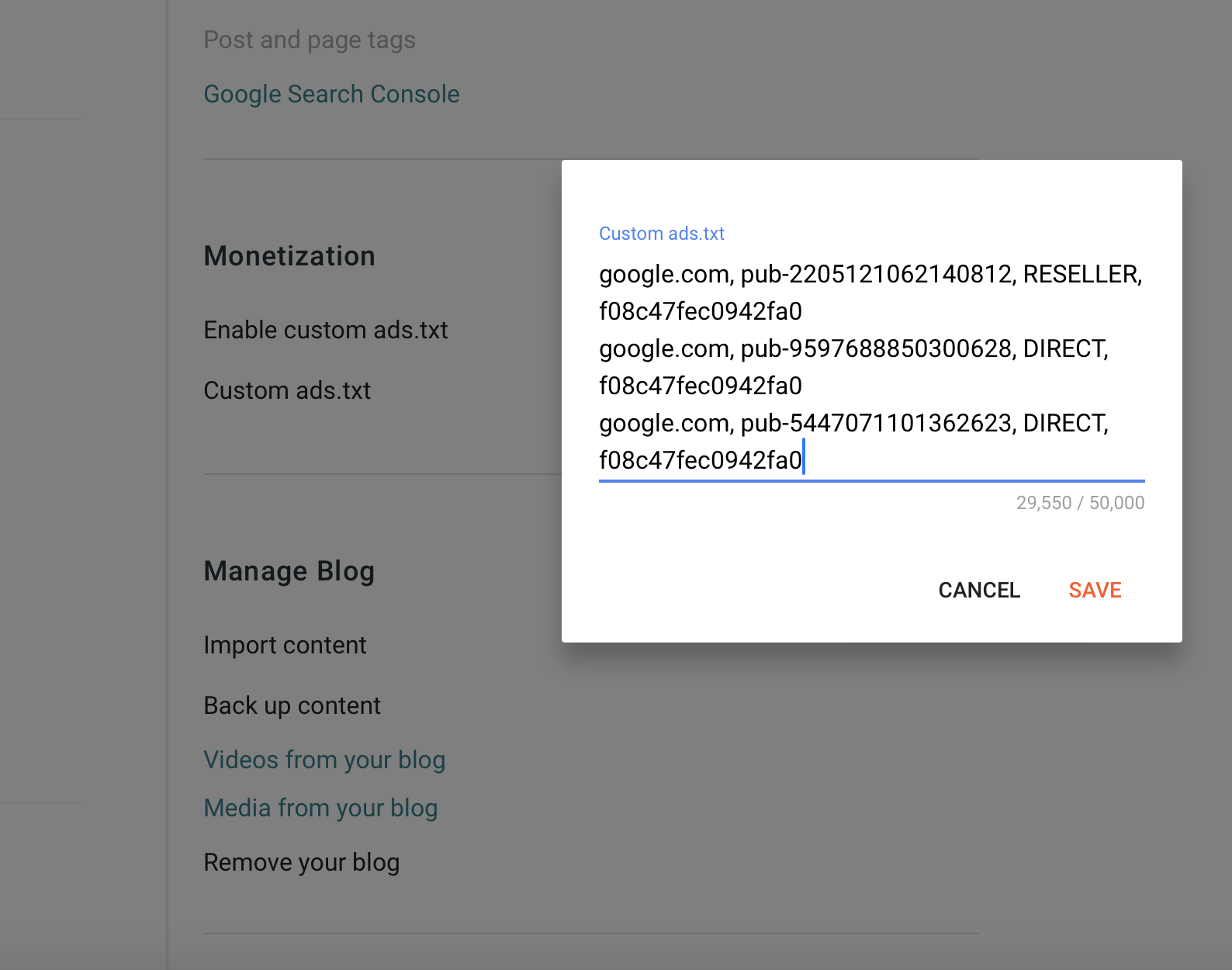Select the Import content option

pyautogui.click(x=285, y=645)
